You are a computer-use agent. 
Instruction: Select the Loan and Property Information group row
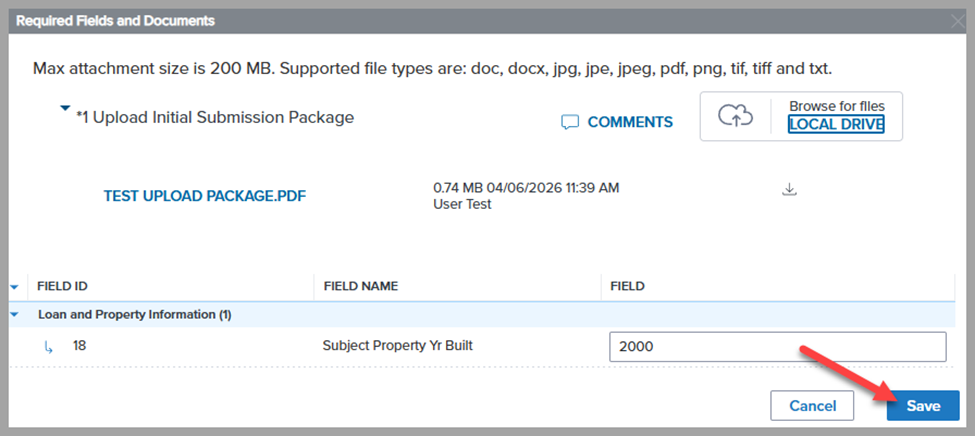tap(135, 314)
